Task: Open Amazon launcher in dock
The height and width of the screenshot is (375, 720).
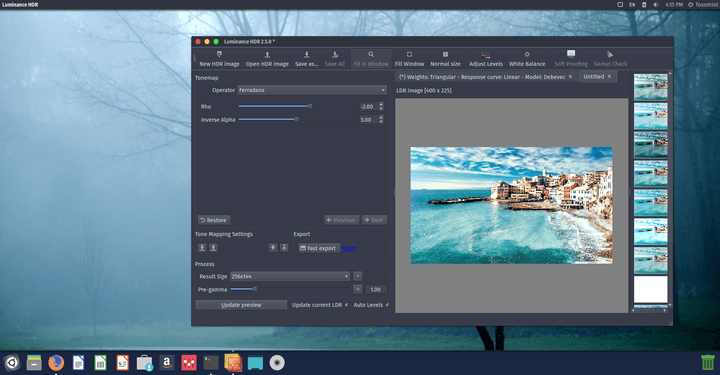Action: [x=167, y=363]
